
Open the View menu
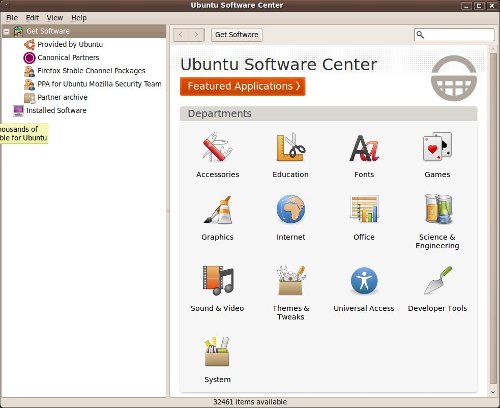pyautogui.click(x=55, y=18)
